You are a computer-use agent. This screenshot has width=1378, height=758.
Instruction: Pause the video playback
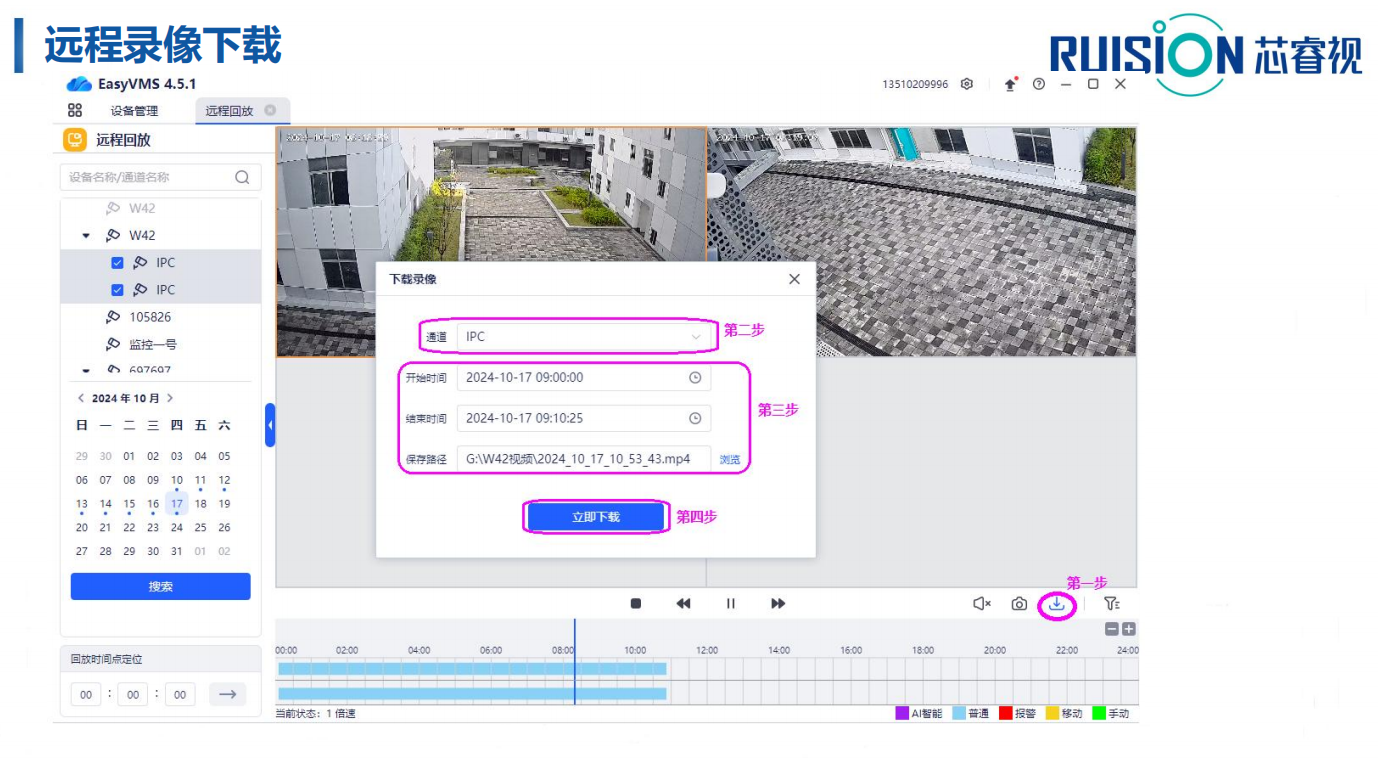[731, 604]
